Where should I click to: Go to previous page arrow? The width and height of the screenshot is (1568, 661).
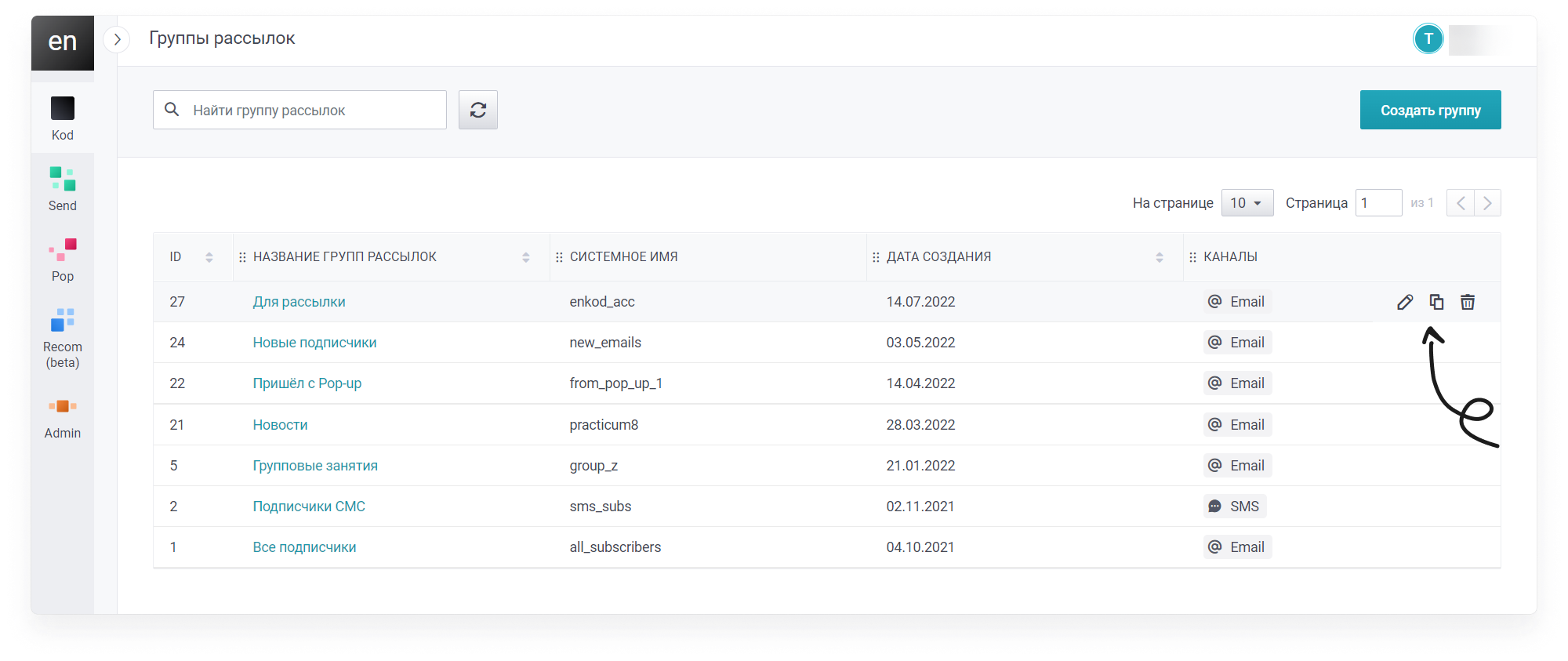coord(1460,203)
